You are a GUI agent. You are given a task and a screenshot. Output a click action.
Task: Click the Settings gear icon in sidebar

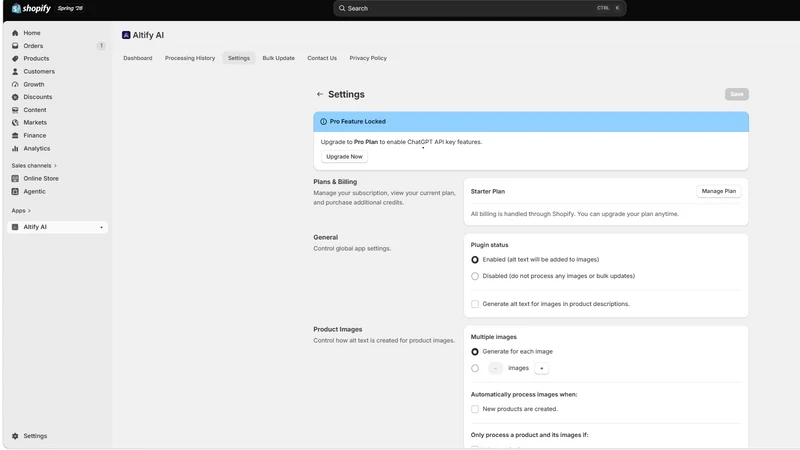click(15, 436)
